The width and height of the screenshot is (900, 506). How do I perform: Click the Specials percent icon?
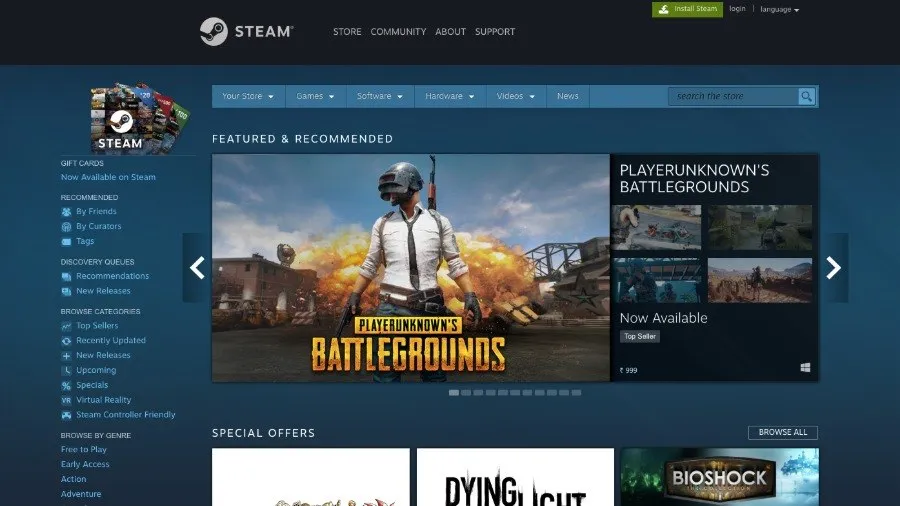[66, 386]
